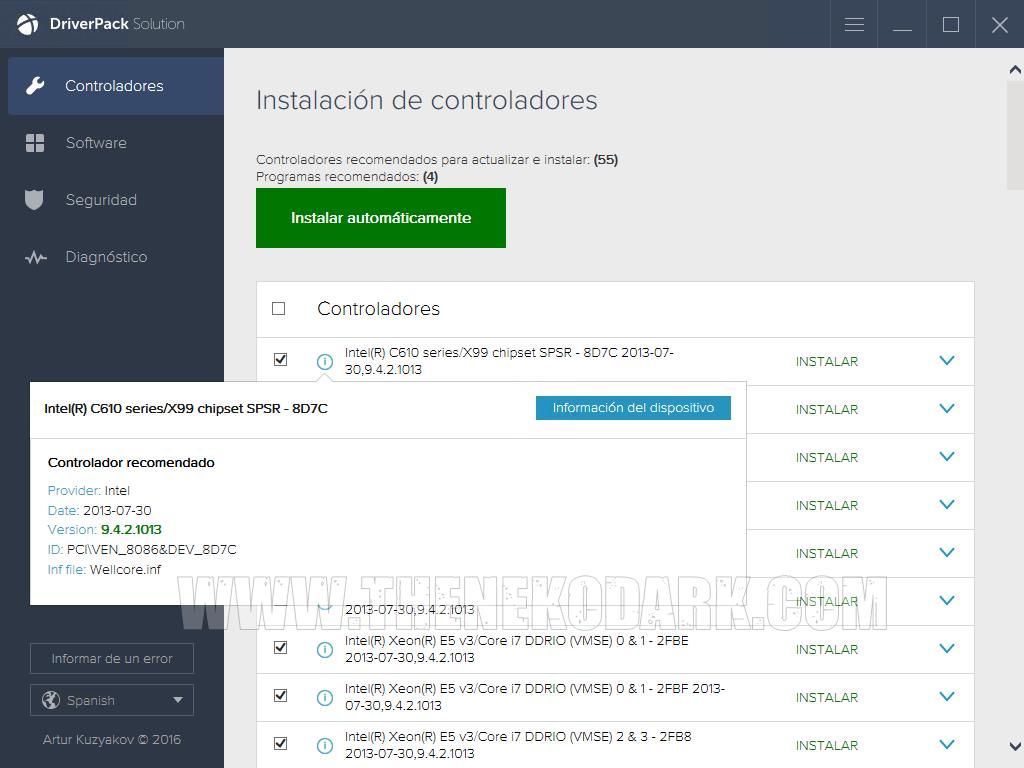Show info for DDRIO 0 & 1 - 2FBE driver
The width and height of the screenshot is (1024, 768).
pyautogui.click(x=325, y=649)
